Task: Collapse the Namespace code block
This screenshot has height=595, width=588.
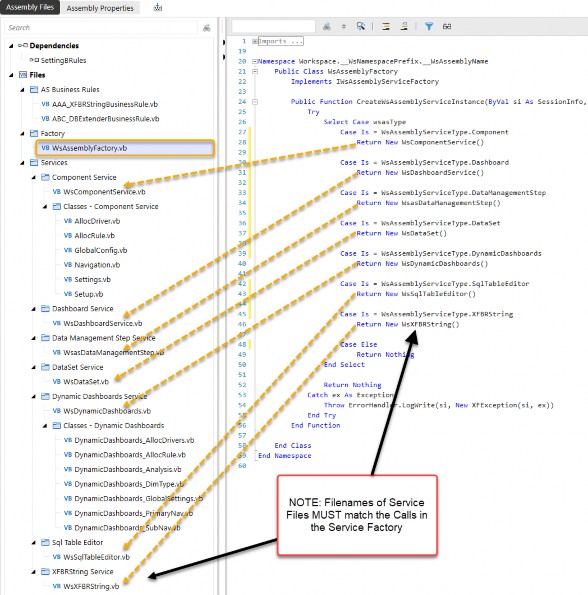Action: pyautogui.click(x=255, y=61)
